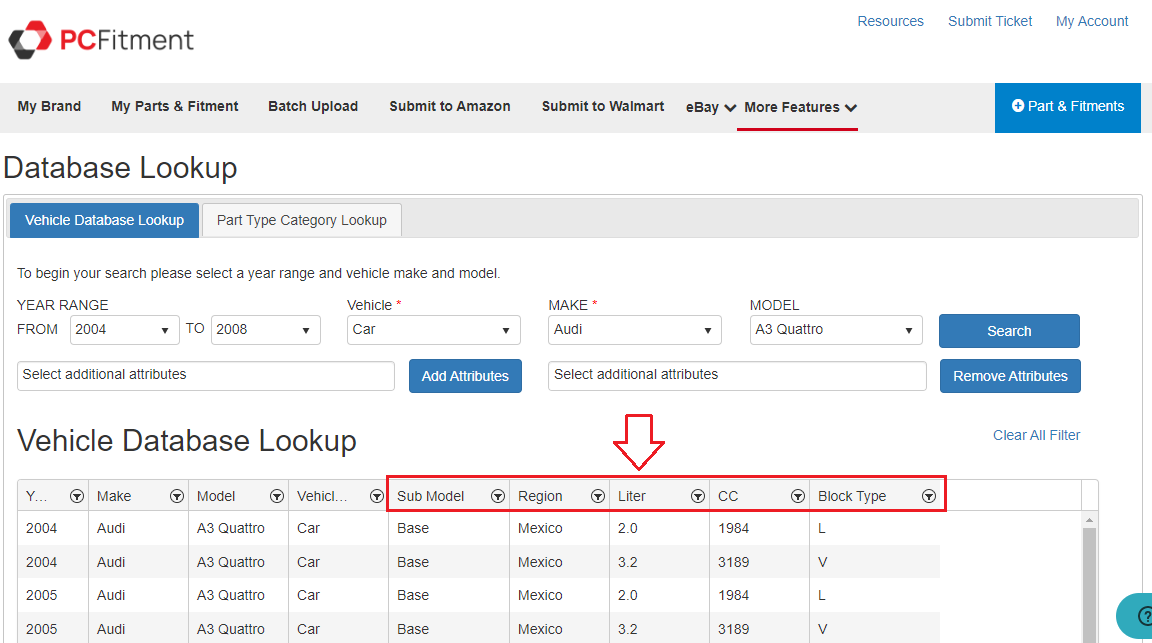Open the help icon in the corner
Screen dimensions: 1152x643
click(x=1140, y=615)
